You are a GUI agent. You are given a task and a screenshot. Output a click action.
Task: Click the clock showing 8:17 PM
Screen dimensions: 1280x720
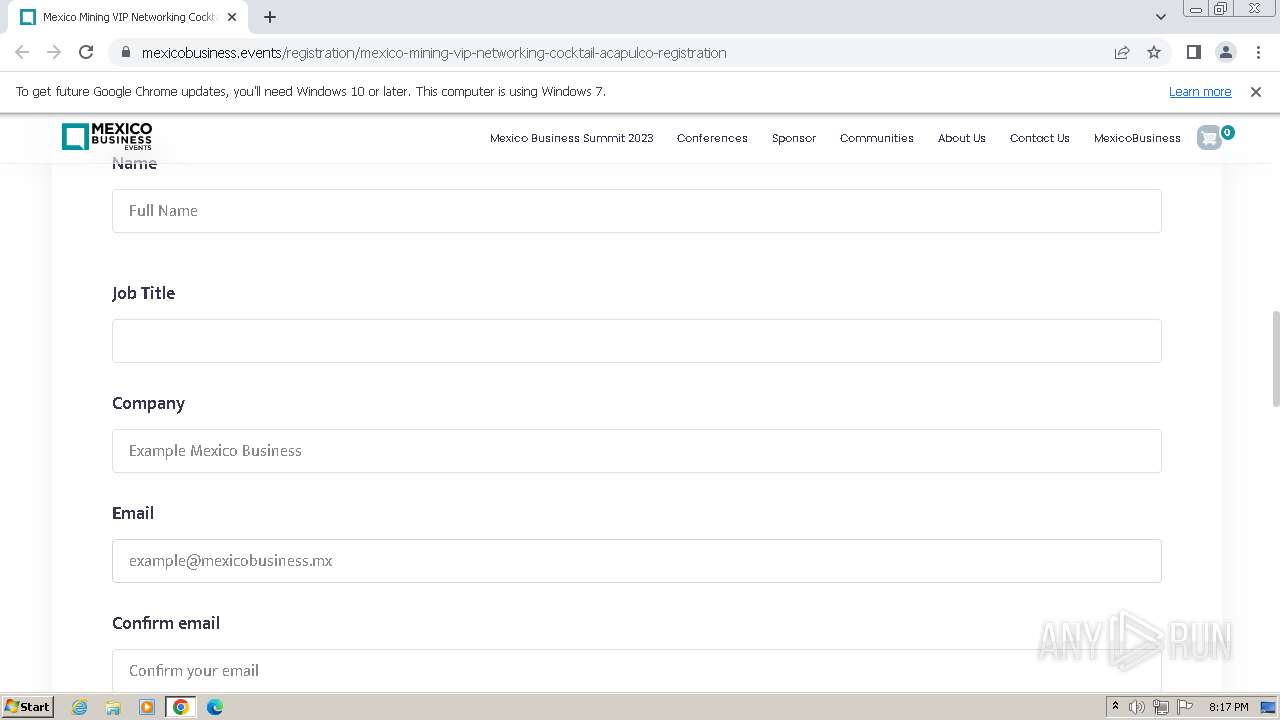coord(1228,707)
